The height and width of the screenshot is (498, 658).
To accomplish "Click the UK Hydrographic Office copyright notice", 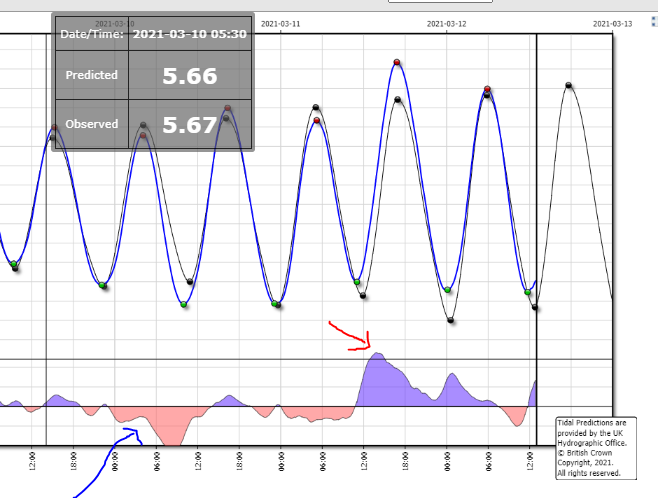I will point(594,448).
